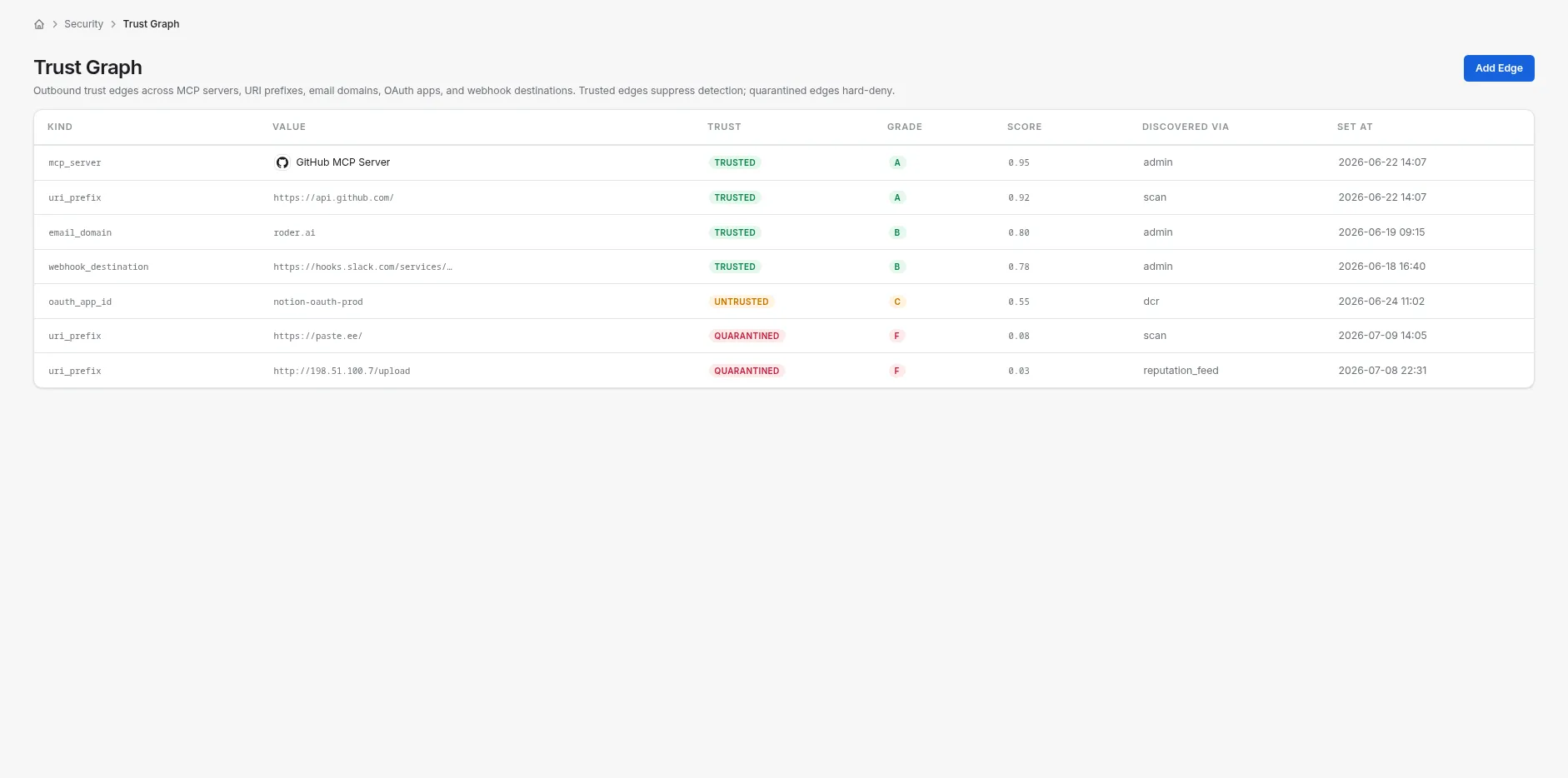Click the 2026-06-19 09:15 timestamp

pyautogui.click(x=1381, y=232)
